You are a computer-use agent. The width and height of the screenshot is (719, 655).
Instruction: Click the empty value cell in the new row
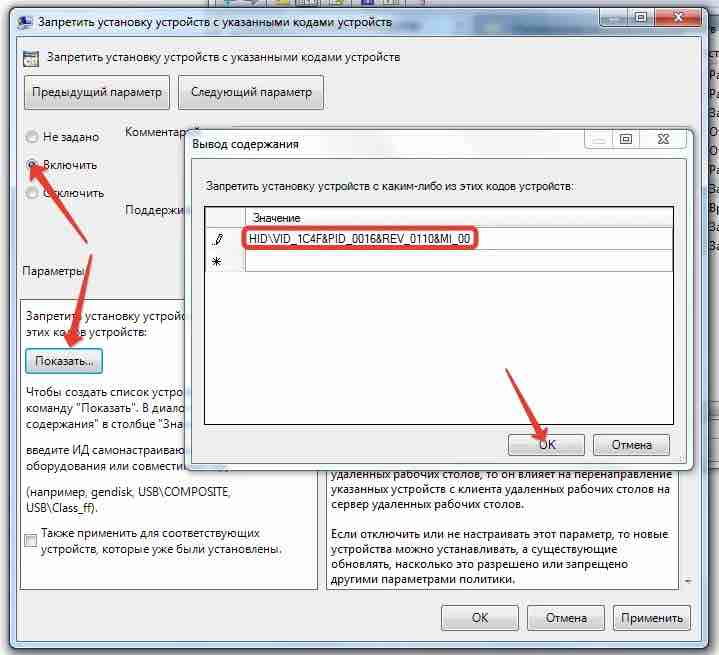tap(360, 261)
